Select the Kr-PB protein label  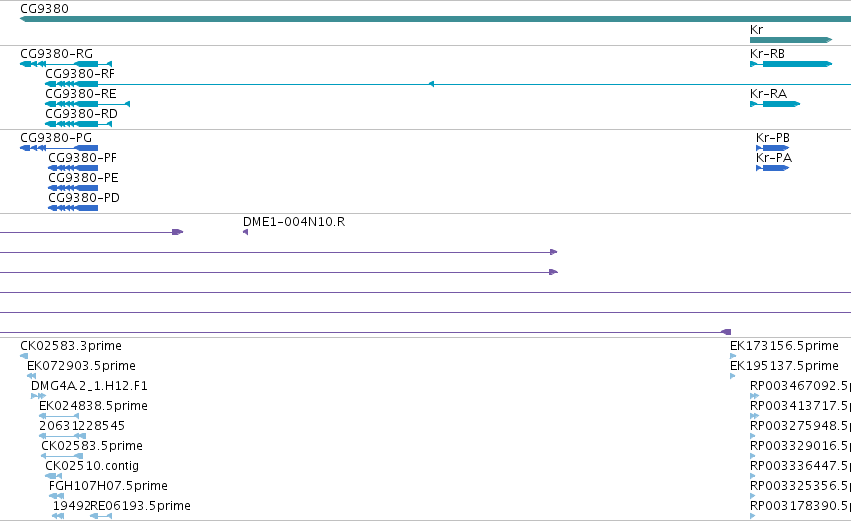tap(773, 138)
